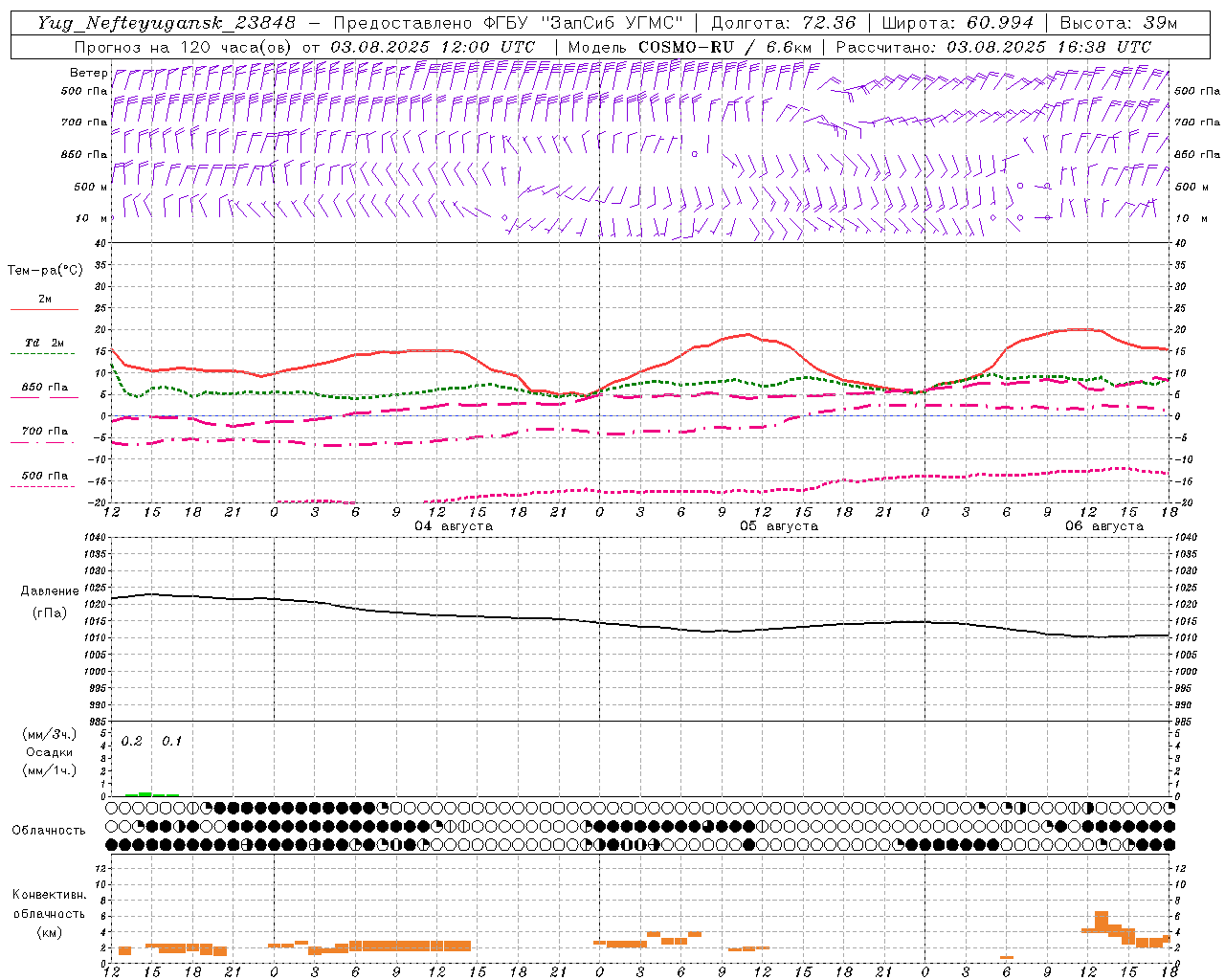
Task: Click the '500 гПа' label in temperature legend
Action: point(45,476)
